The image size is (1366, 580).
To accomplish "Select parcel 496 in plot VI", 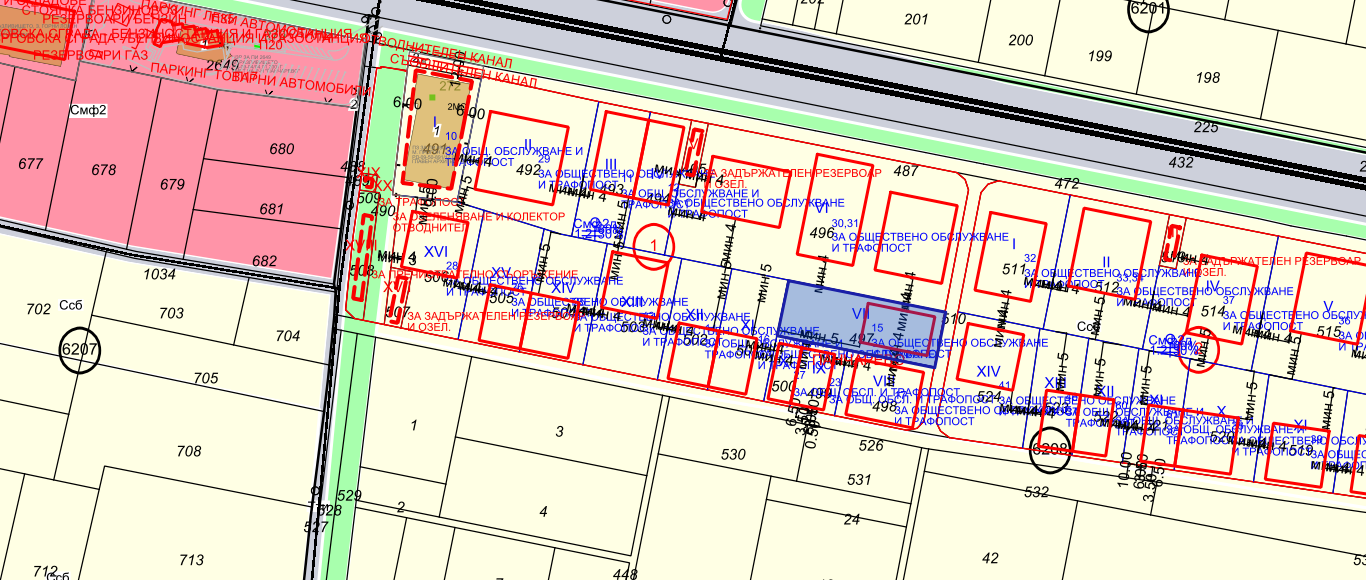I will coord(821,233).
